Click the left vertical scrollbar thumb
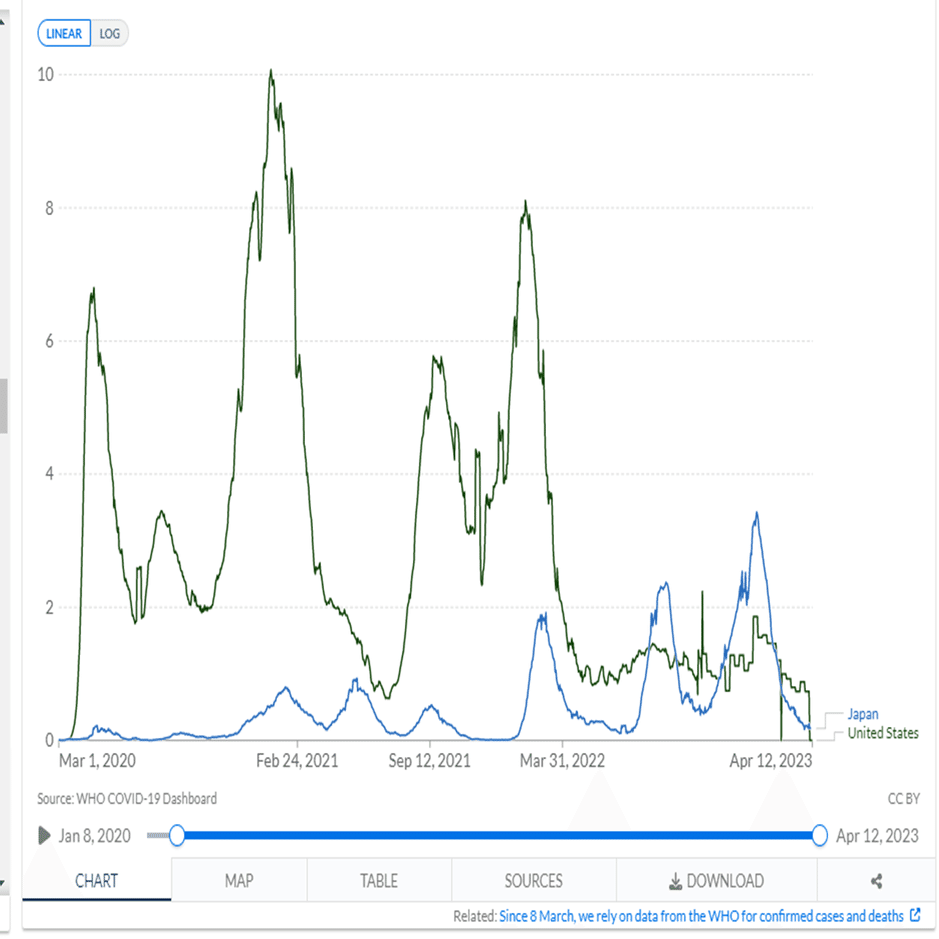 pos(3,405)
